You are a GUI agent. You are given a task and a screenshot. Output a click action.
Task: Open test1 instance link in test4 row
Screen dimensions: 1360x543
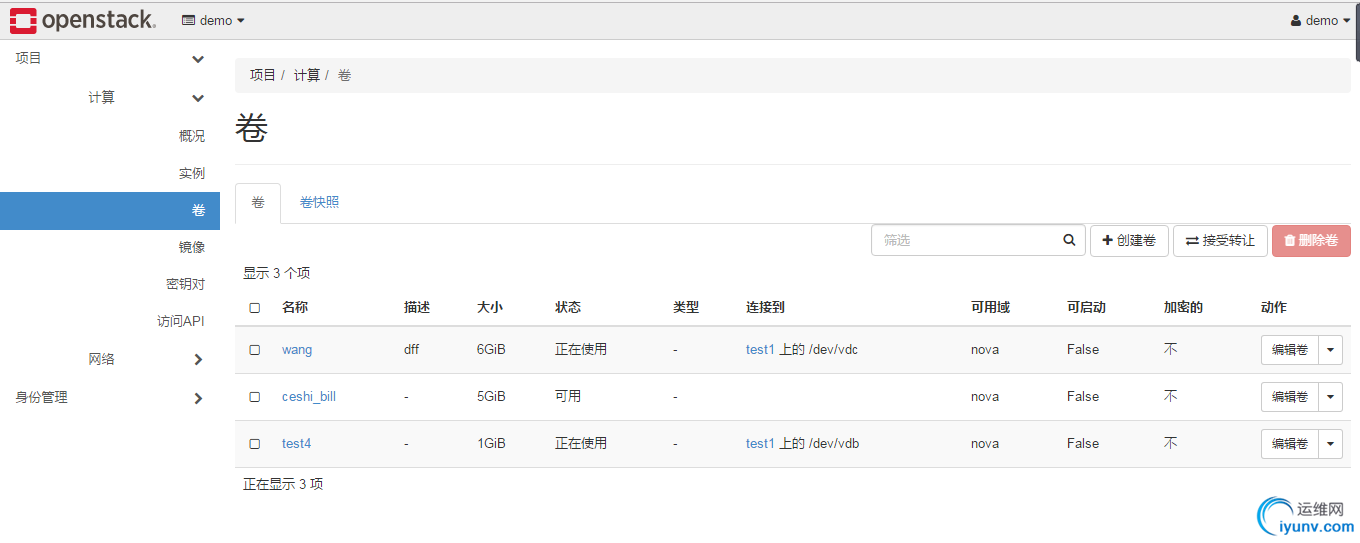tap(760, 444)
